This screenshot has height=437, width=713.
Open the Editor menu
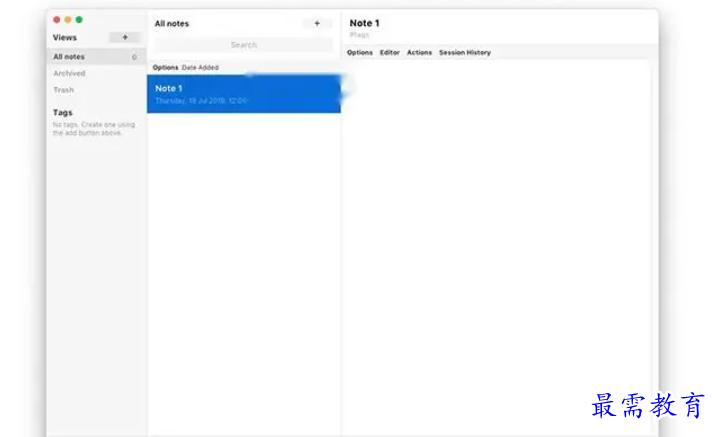(x=390, y=52)
